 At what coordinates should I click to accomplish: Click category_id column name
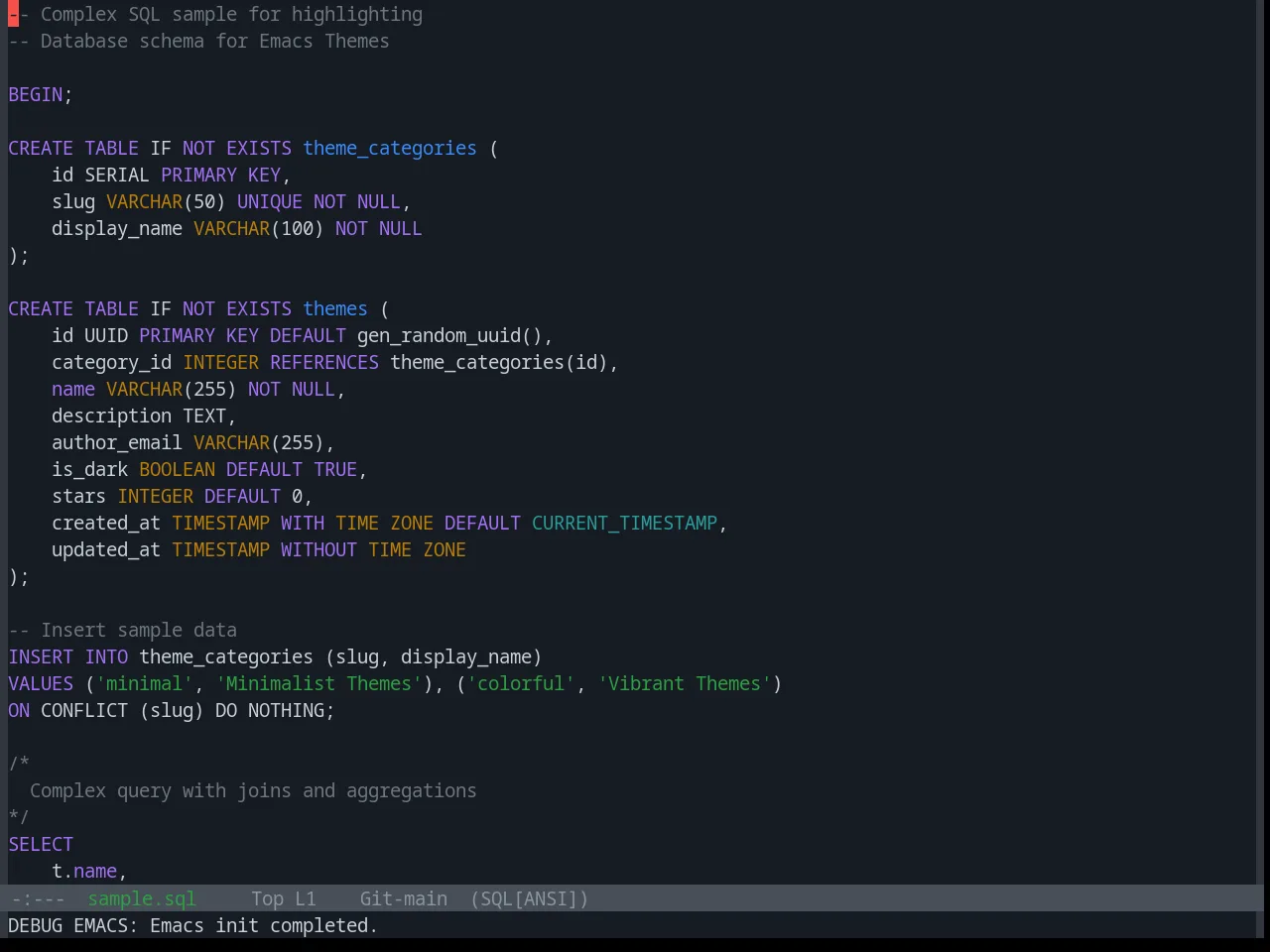(111, 362)
